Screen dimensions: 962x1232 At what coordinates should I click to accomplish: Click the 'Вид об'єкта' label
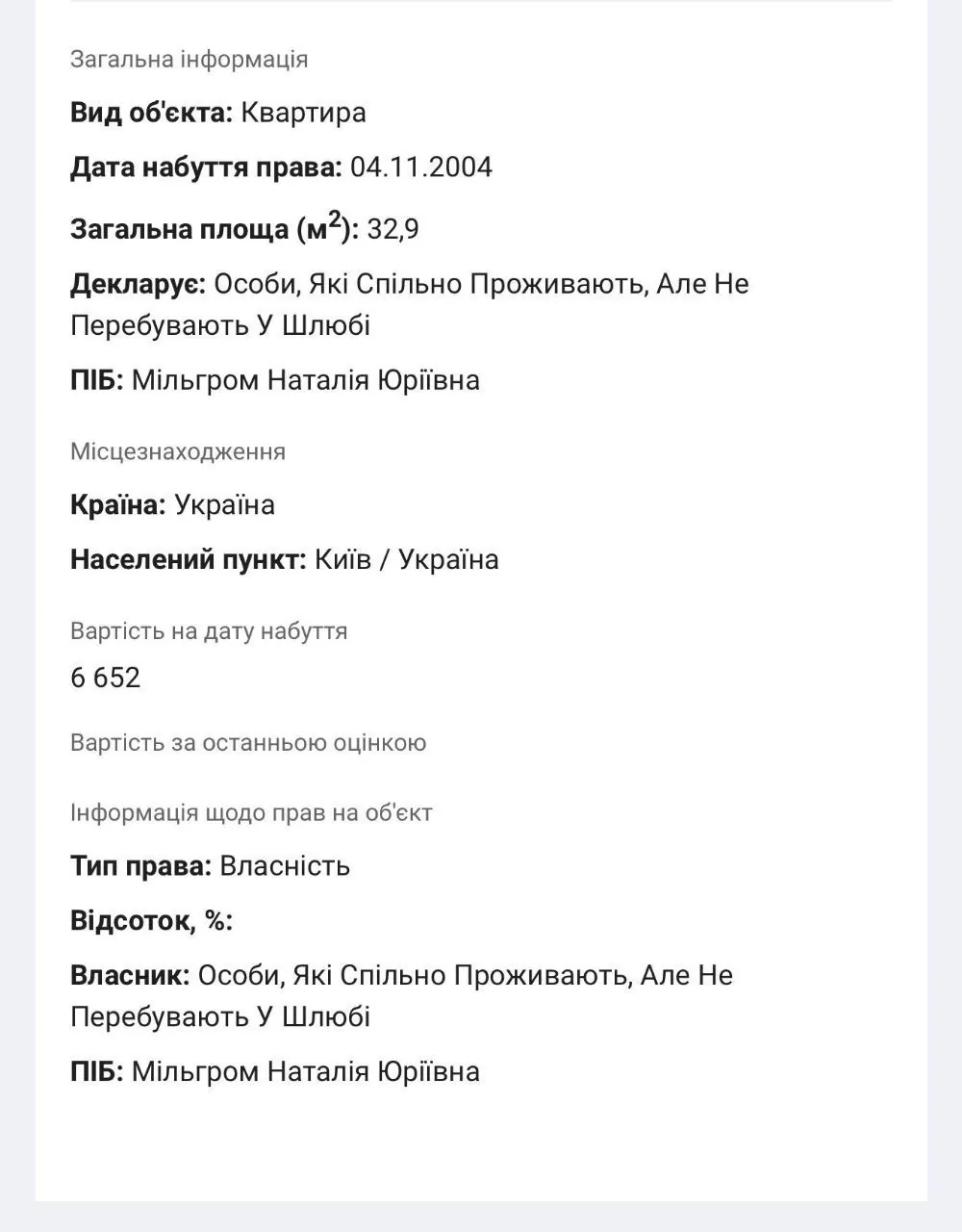(151, 113)
